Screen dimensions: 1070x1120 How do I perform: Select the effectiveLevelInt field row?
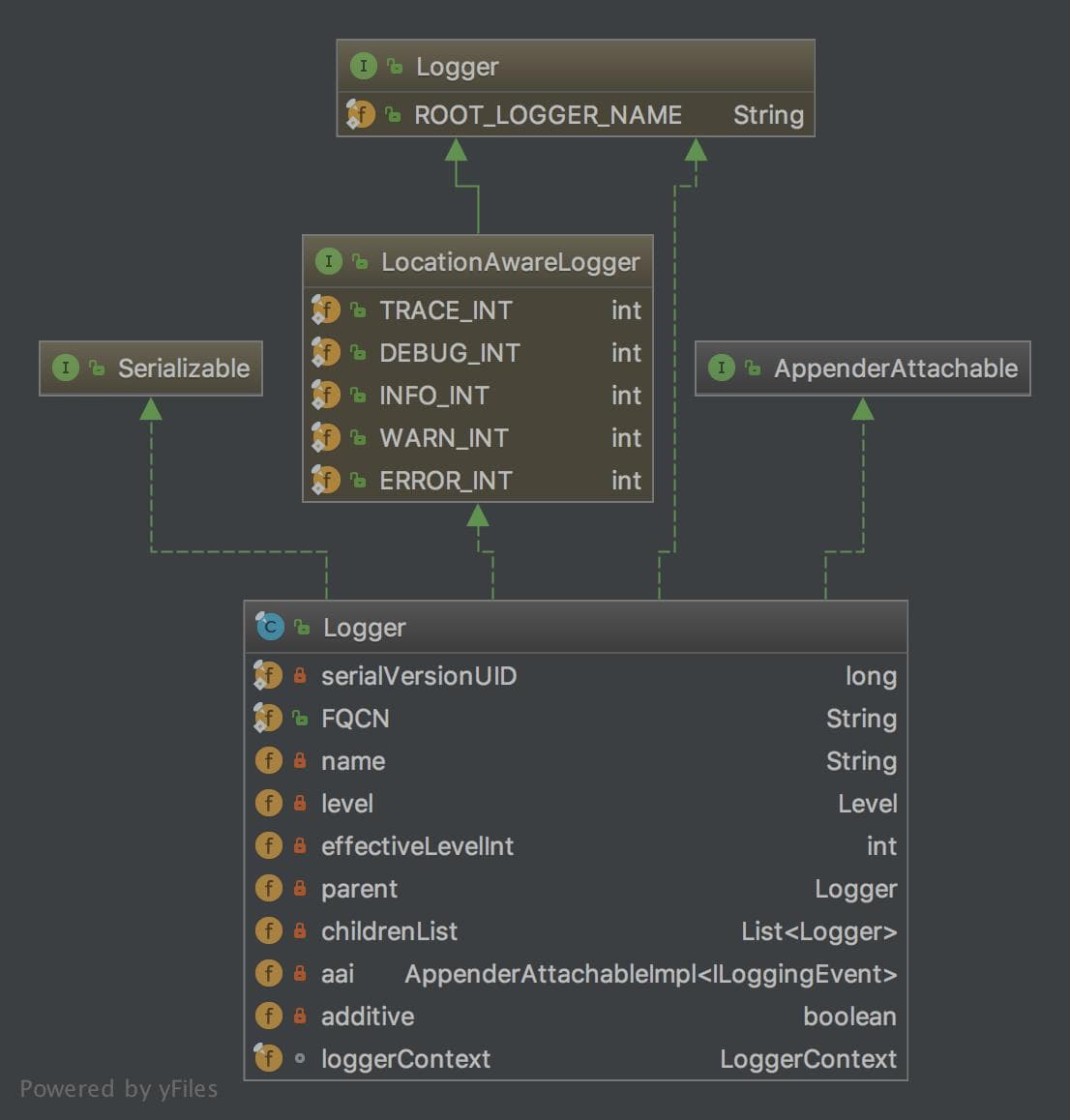[x=576, y=846]
